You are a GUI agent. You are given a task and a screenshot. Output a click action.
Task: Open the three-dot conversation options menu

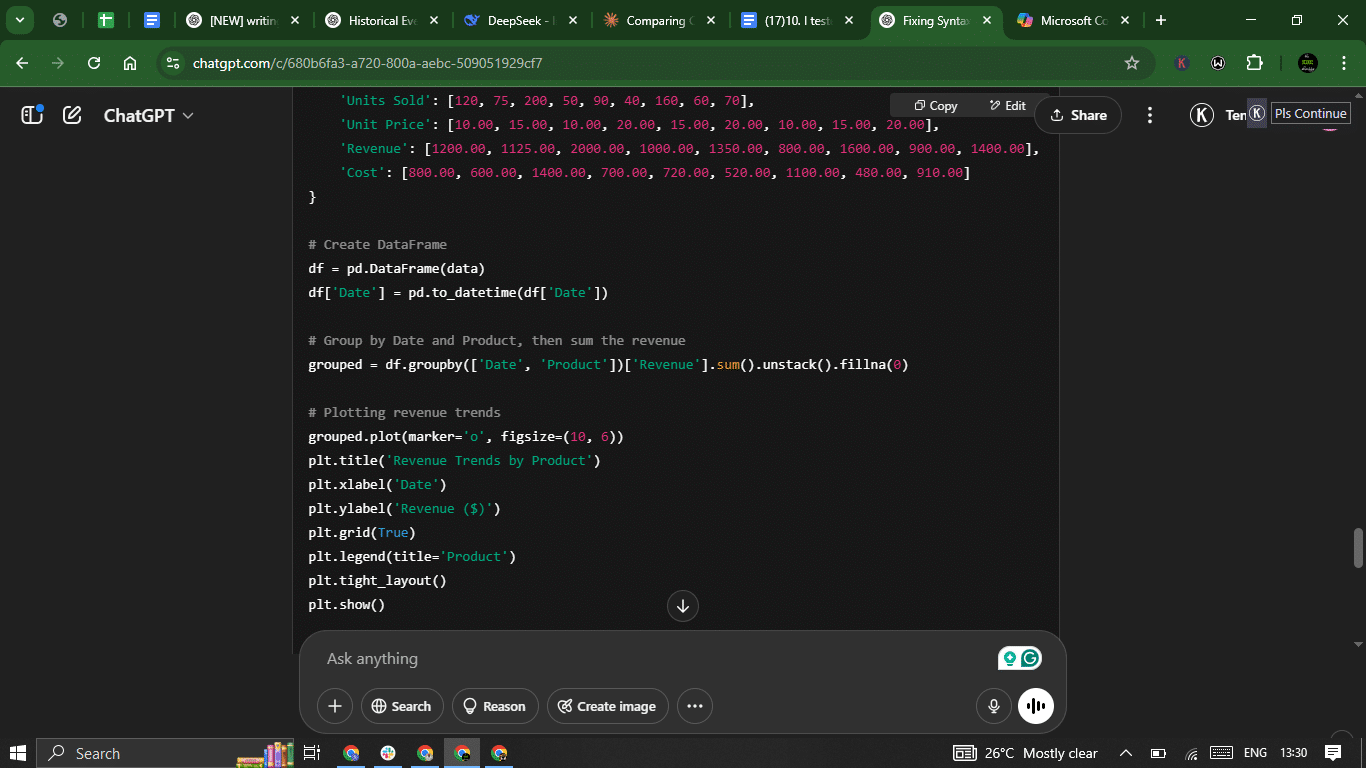point(1150,115)
